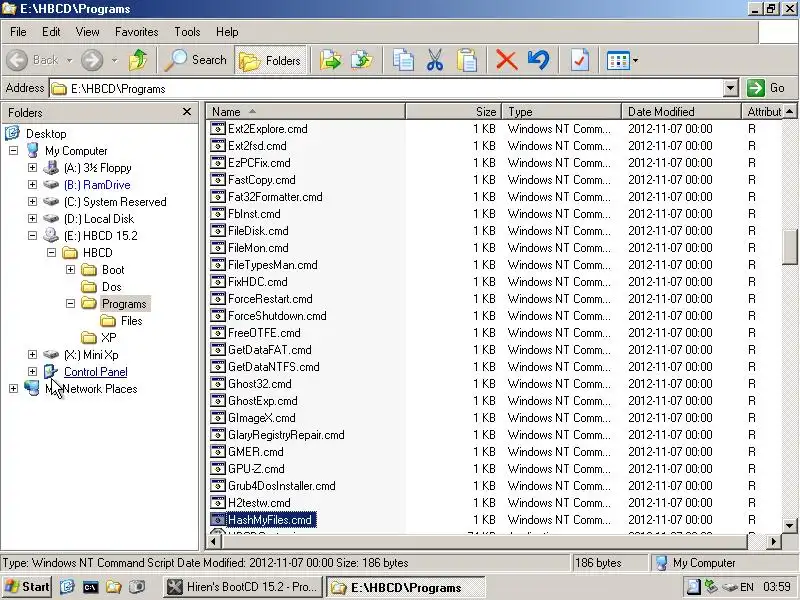Click the vertical scrollbar down arrow

(x=789, y=525)
